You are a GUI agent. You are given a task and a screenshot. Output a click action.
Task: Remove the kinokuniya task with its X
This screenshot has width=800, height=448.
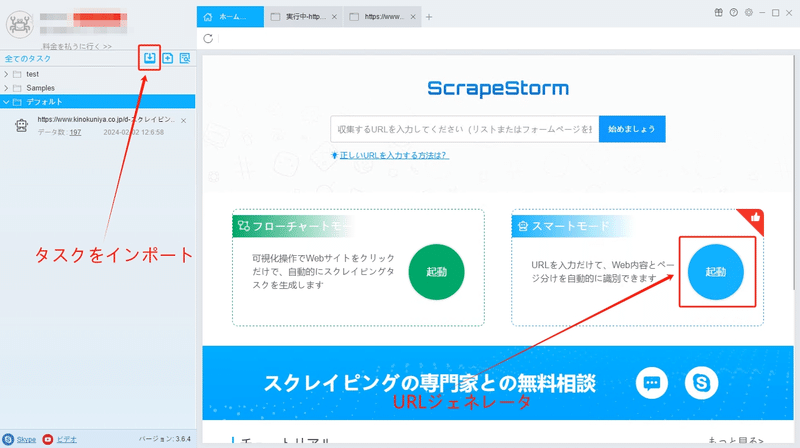point(184,120)
